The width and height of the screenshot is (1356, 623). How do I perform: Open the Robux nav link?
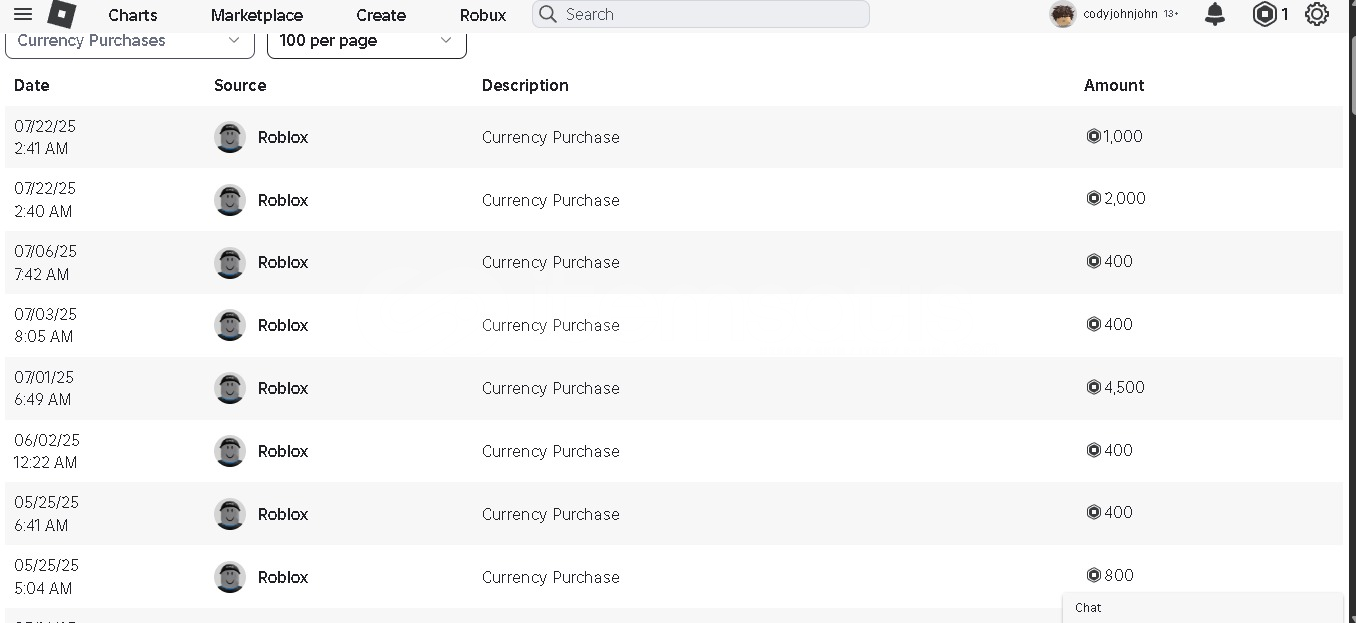pos(483,15)
